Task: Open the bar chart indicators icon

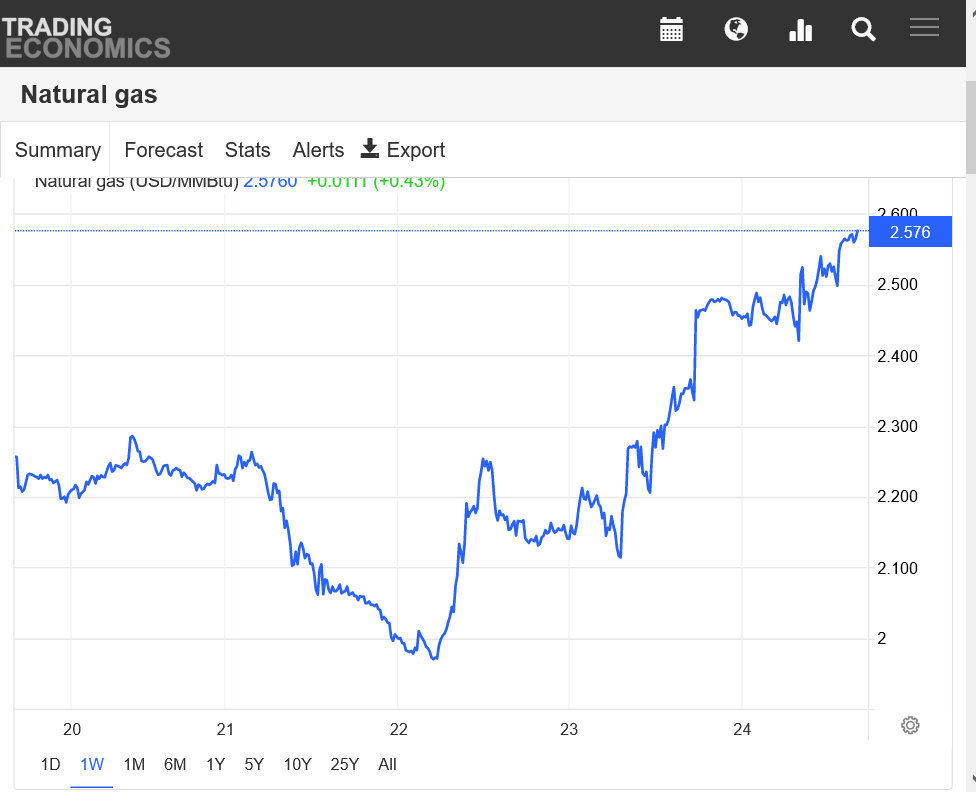Action: pos(800,30)
